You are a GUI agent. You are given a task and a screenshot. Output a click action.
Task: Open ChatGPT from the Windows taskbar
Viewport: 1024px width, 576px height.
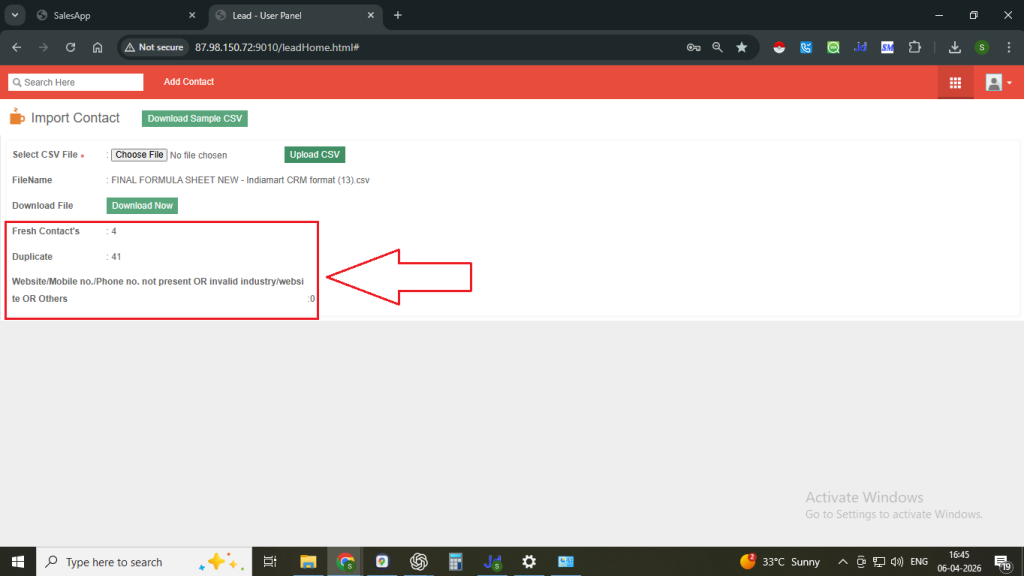(419, 562)
